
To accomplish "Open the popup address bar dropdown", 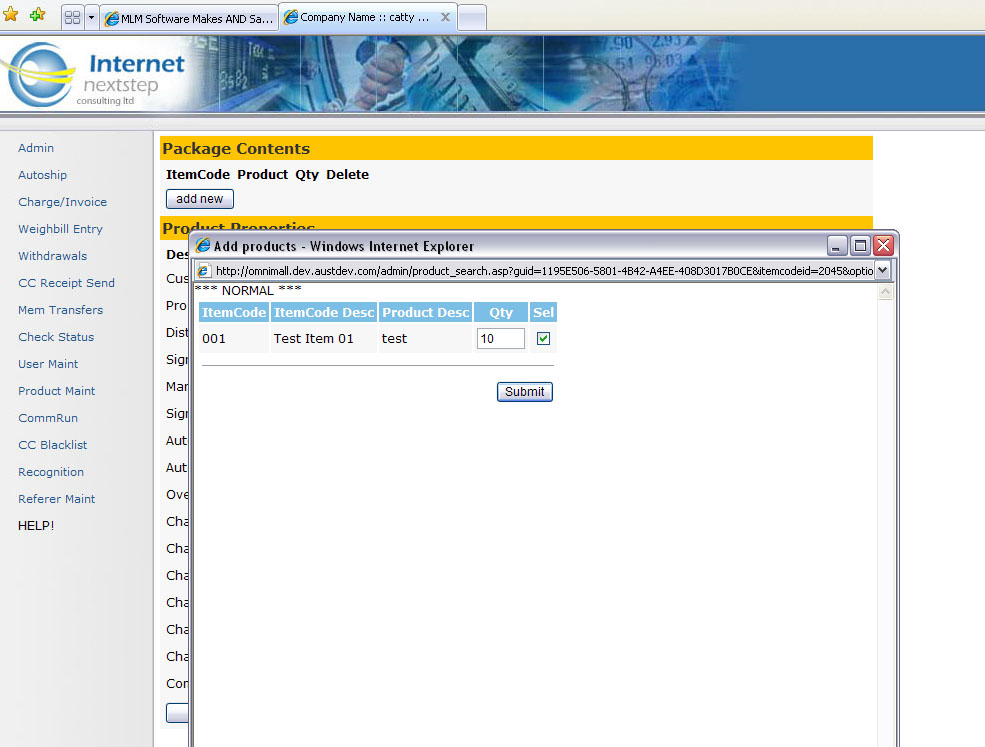I will tap(882, 271).
